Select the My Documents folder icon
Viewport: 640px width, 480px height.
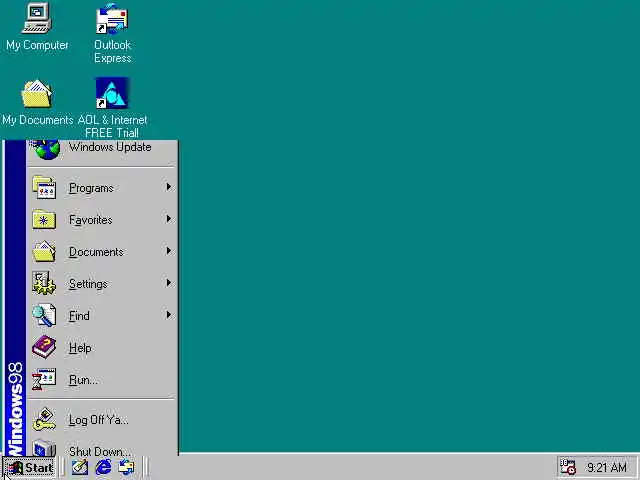click(37, 93)
